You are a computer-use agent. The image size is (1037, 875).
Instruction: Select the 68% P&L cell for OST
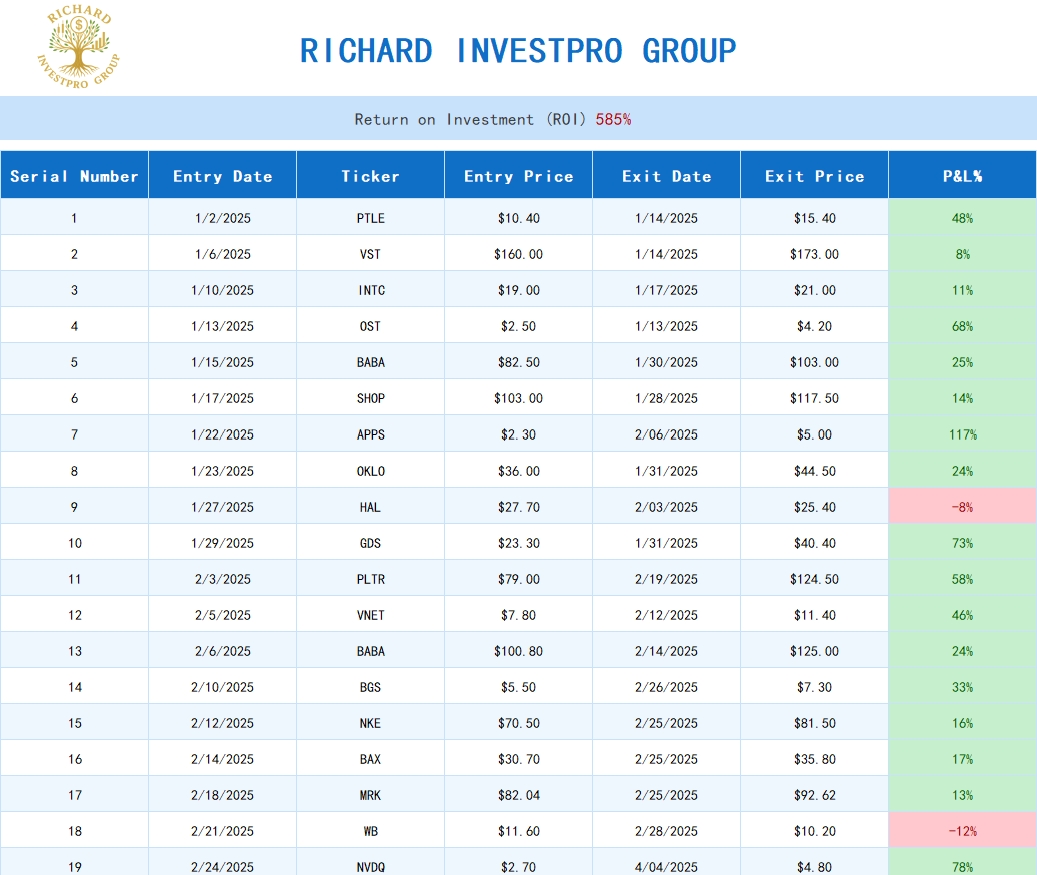click(962, 325)
